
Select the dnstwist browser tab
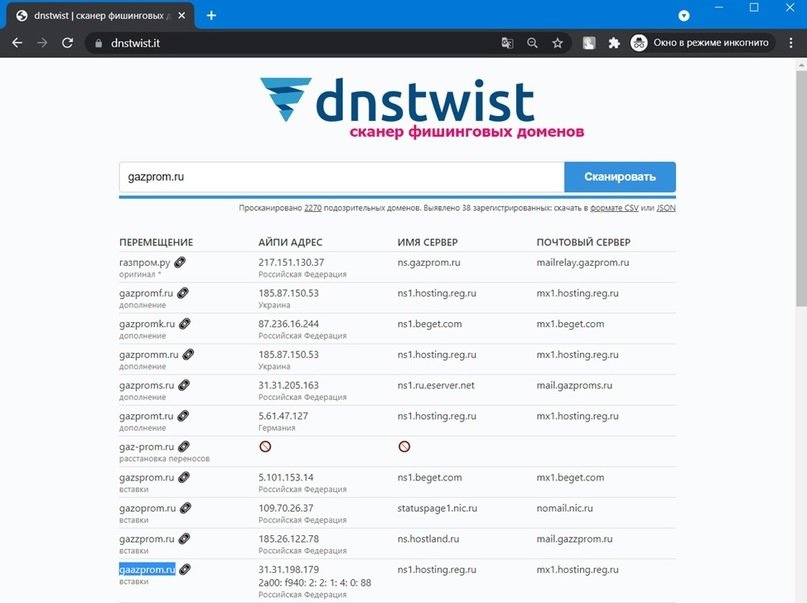(x=98, y=15)
